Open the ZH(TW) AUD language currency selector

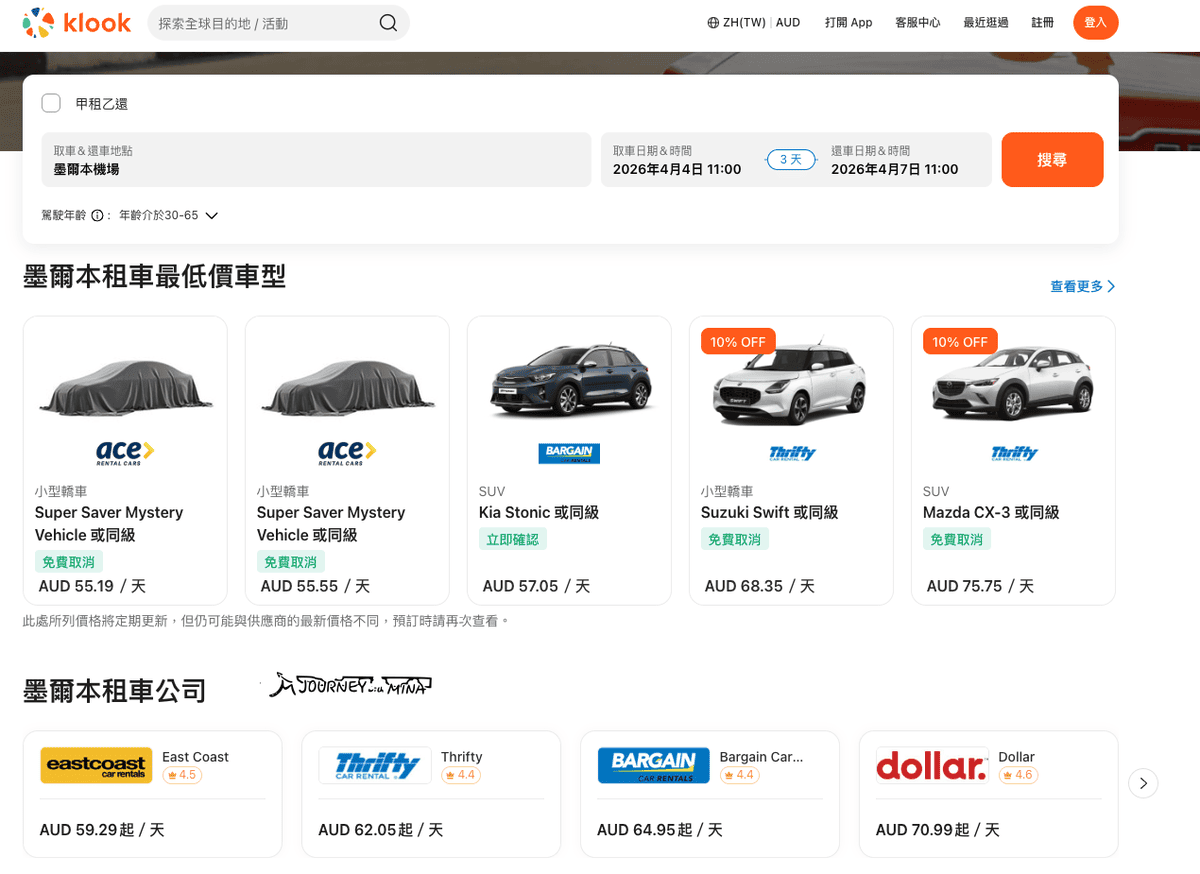coord(754,23)
